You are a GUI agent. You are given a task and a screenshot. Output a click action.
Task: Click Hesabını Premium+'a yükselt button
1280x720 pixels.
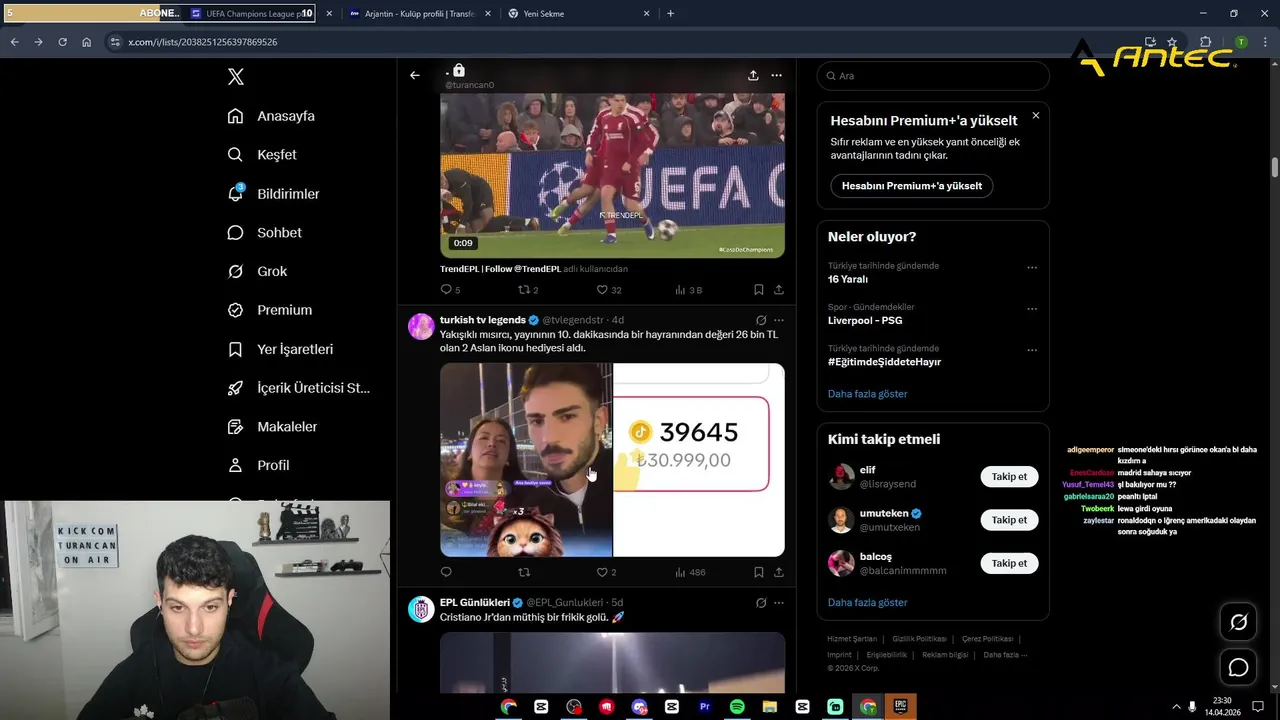coord(911,186)
